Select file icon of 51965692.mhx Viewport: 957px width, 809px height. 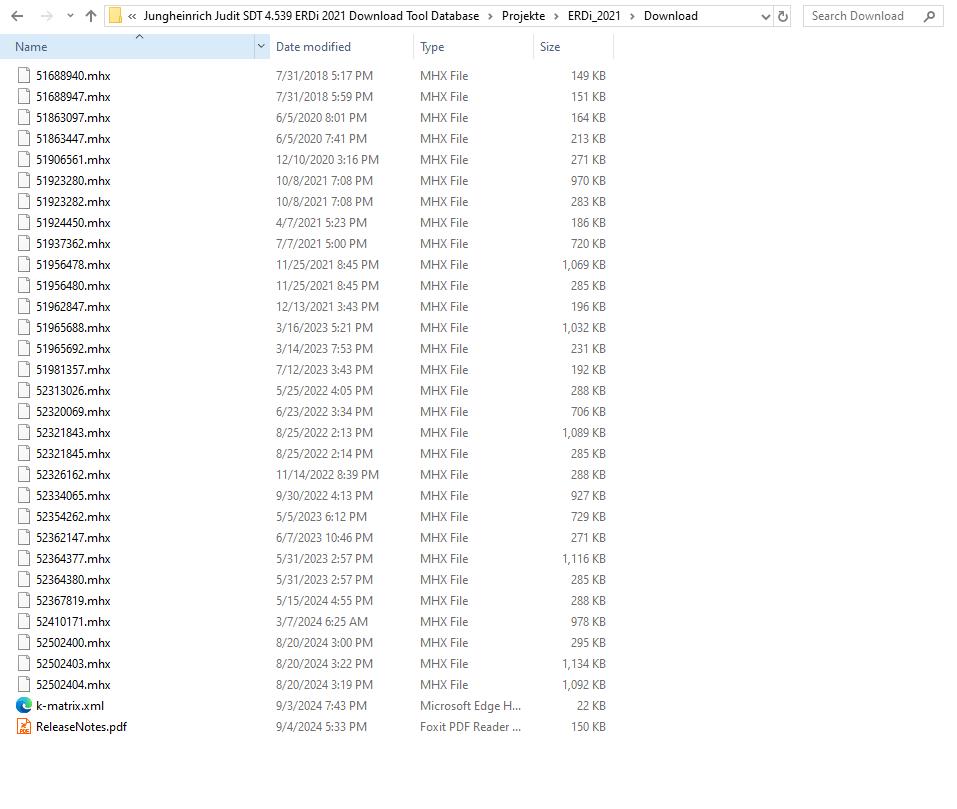[x=24, y=348]
